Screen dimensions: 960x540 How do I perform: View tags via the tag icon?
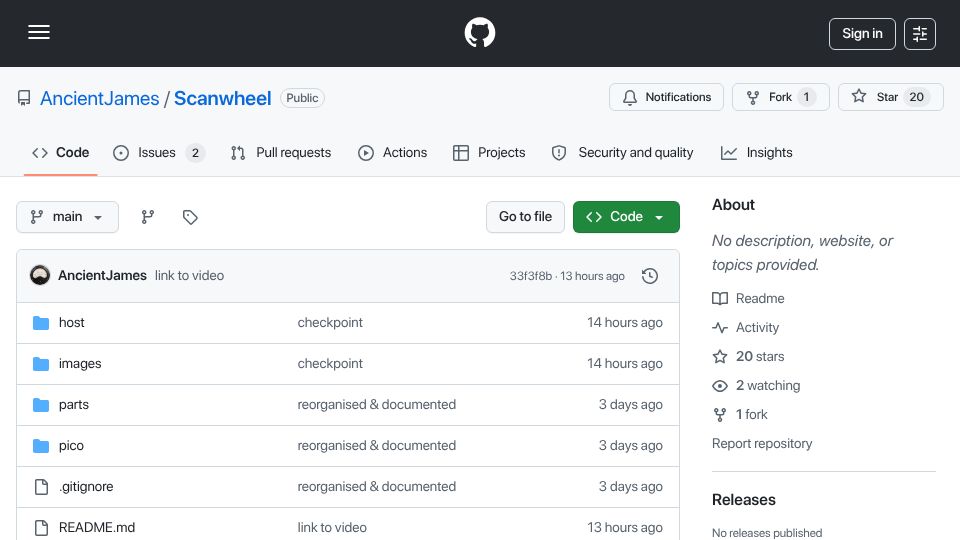pyautogui.click(x=190, y=217)
